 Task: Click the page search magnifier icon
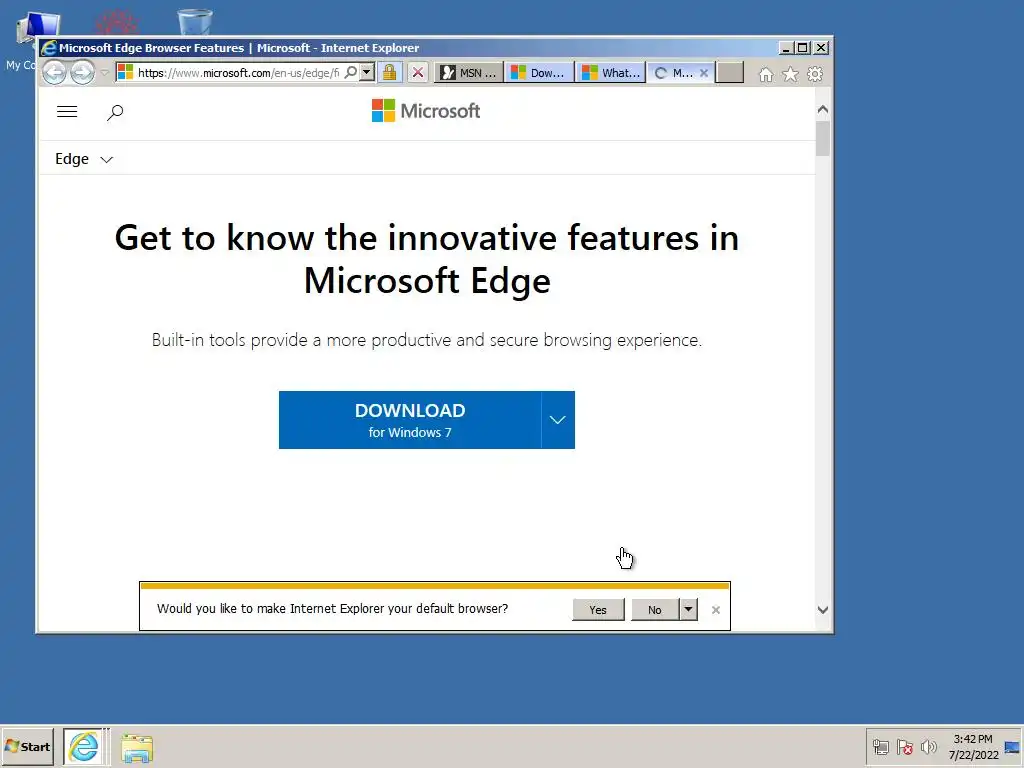(x=115, y=112)
